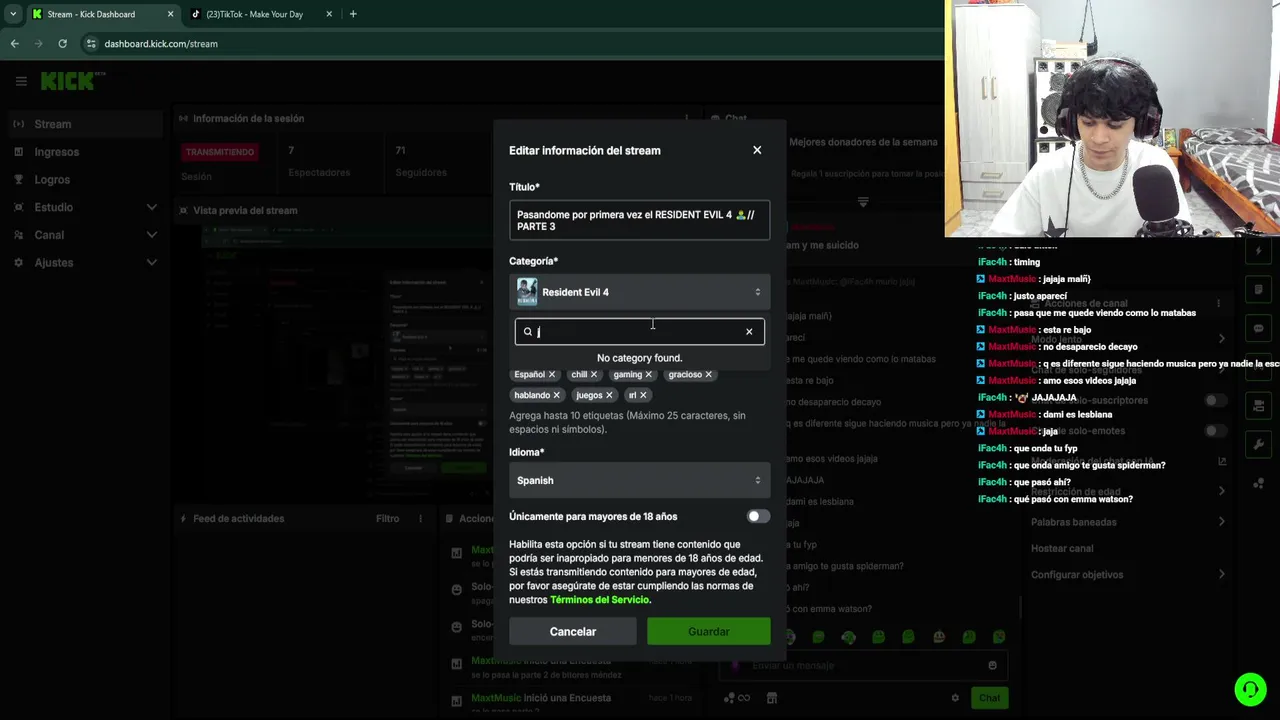Open the Resident Evil 4 category dropdown
This screenshot has width=1280, height=720.
[x=640, y=292]
